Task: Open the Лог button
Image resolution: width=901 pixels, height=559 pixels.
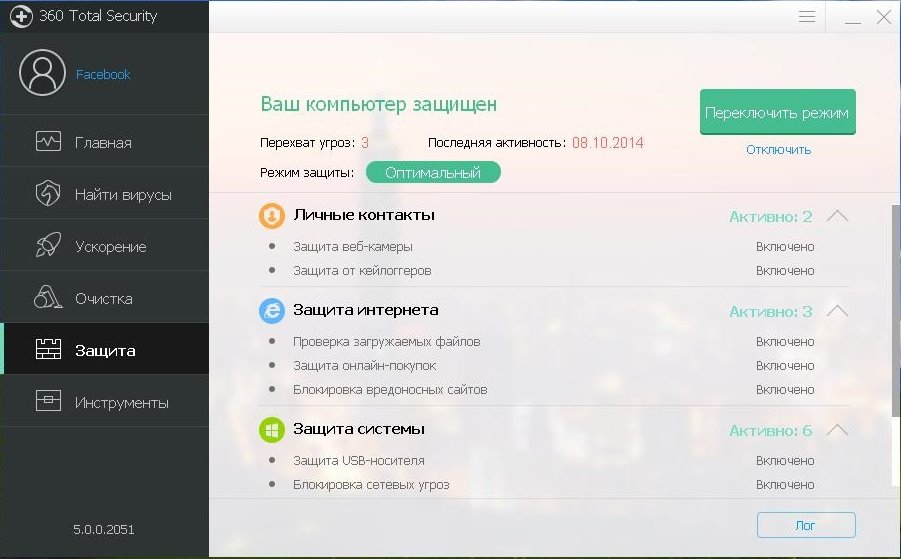Action: point(806,525)
